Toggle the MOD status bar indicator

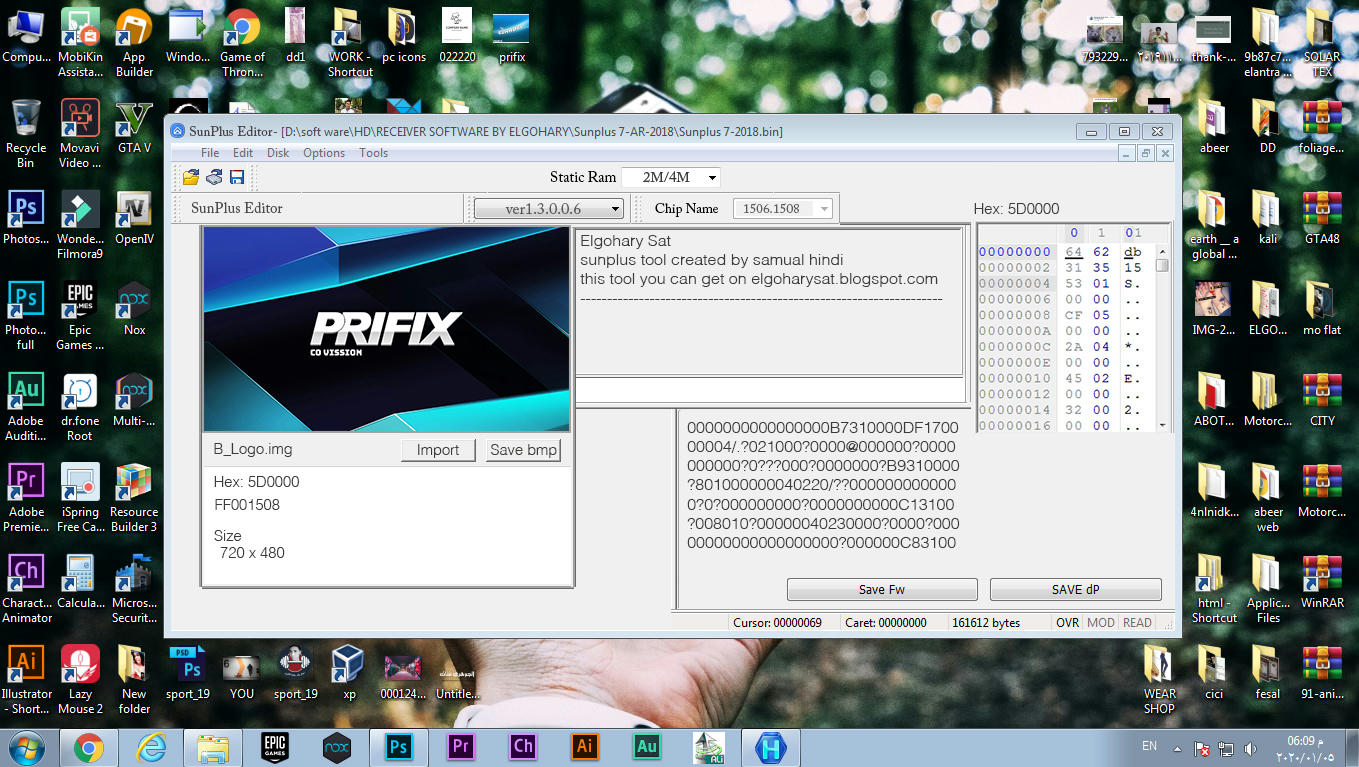click(1101, 622)
